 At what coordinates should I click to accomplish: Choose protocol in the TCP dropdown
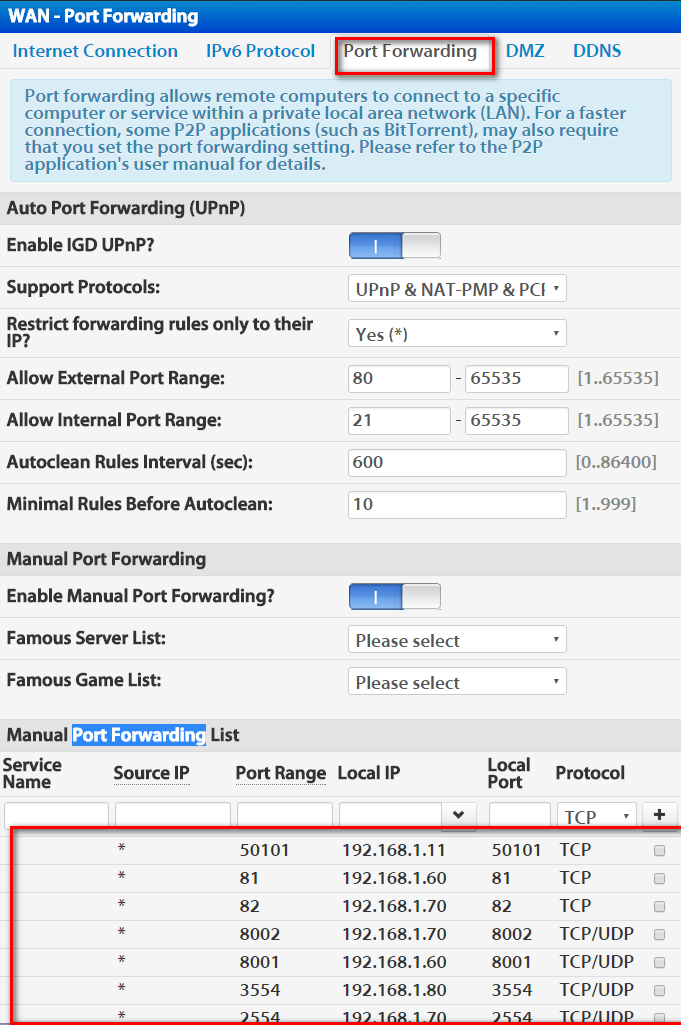[x=597, y=816]
